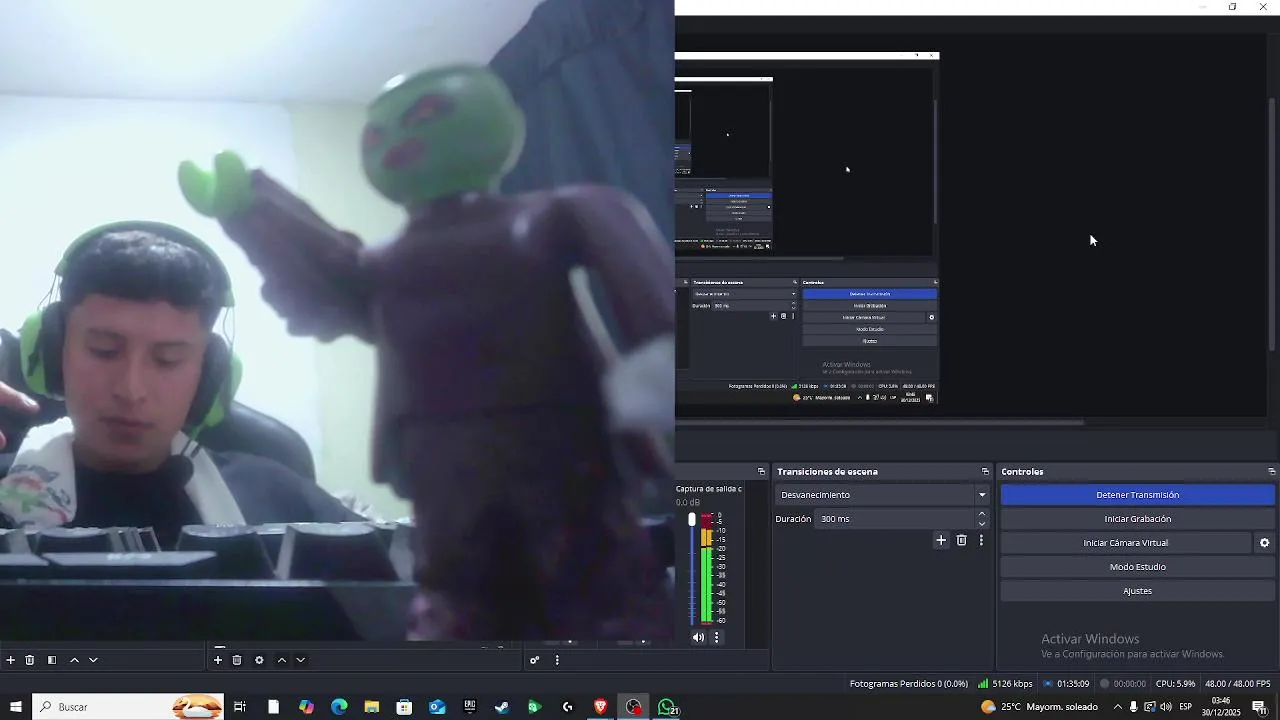Move the scene up with the arrow

coord(74,660)
